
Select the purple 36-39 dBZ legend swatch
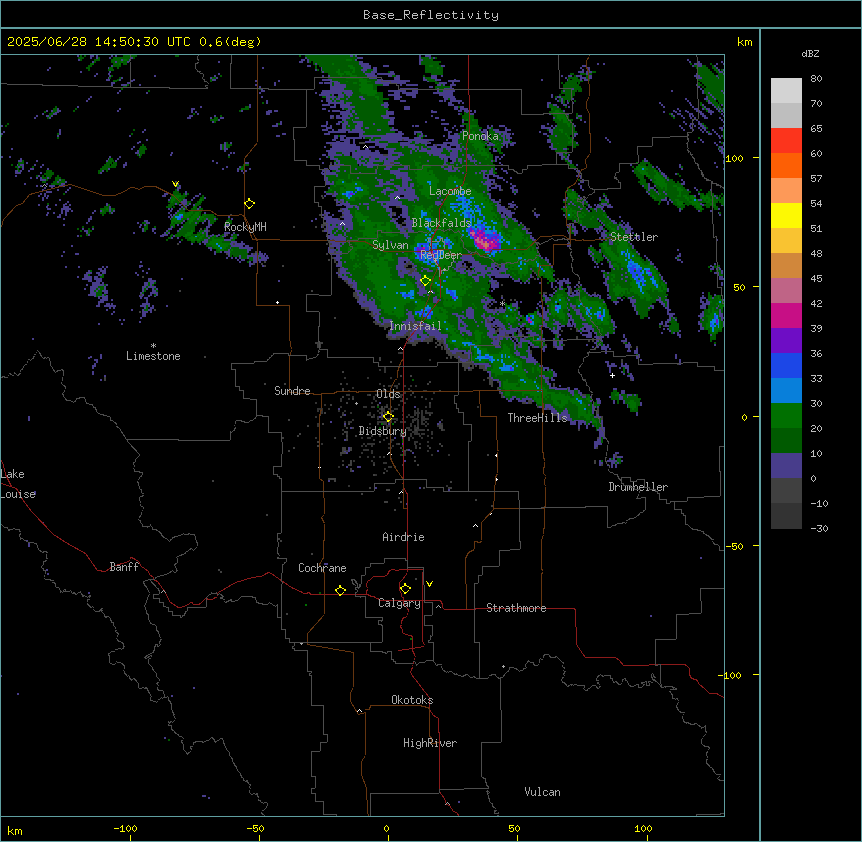click(x=786, y=341)
